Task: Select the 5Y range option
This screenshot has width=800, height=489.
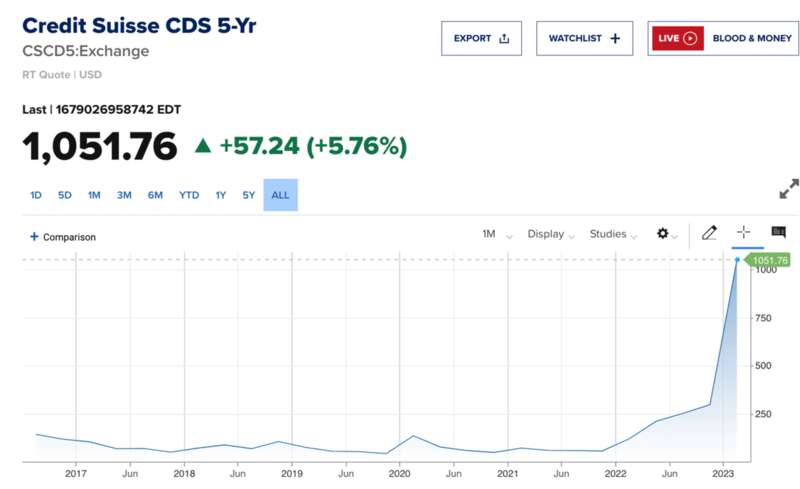Action: (x=248, y=195)
